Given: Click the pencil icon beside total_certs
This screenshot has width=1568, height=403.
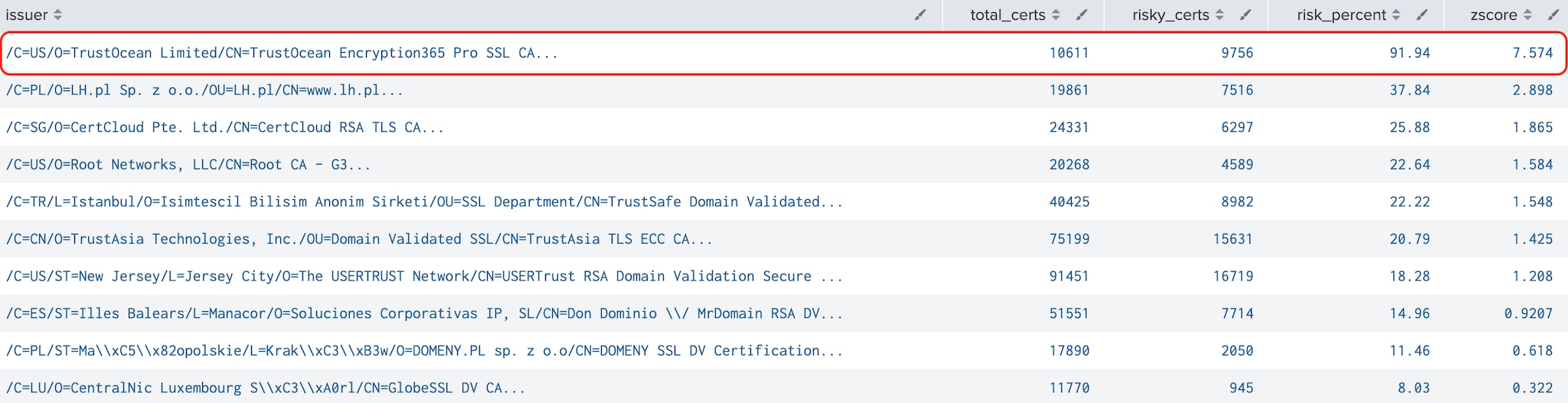Looking at the screenshot, I should tap(1082, 15).
